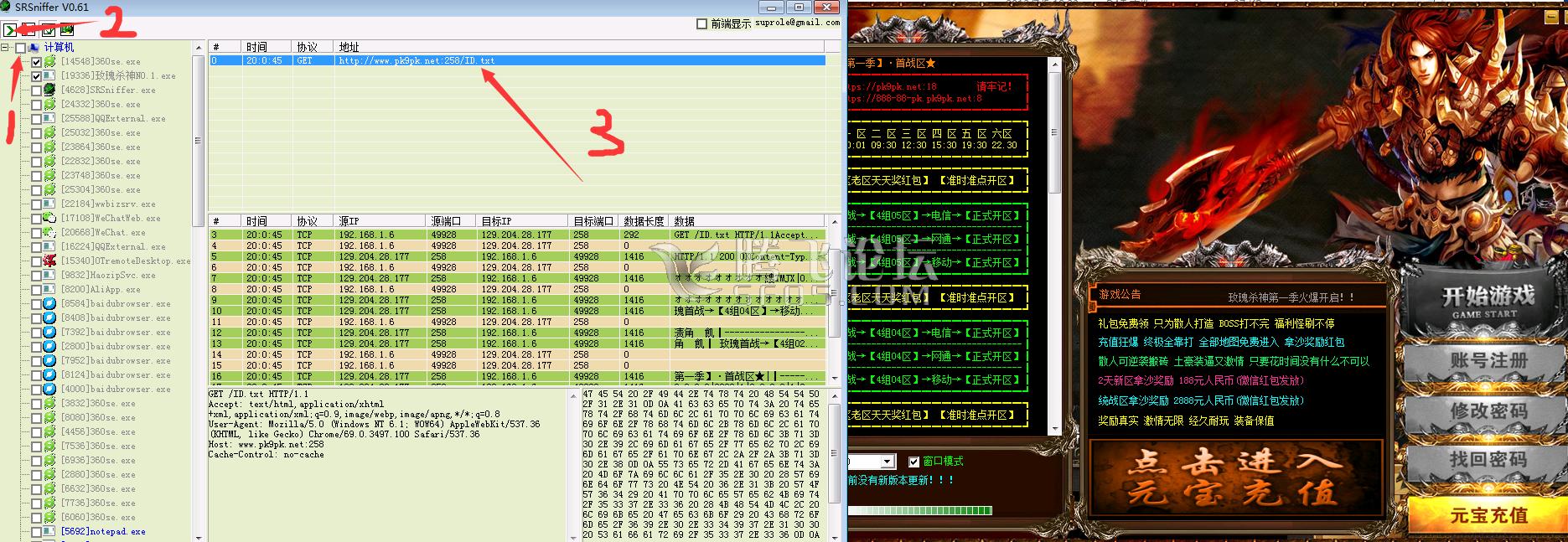Click the 地址 column header
This screenshot has height=542, width=1568.
pos(580,47)
